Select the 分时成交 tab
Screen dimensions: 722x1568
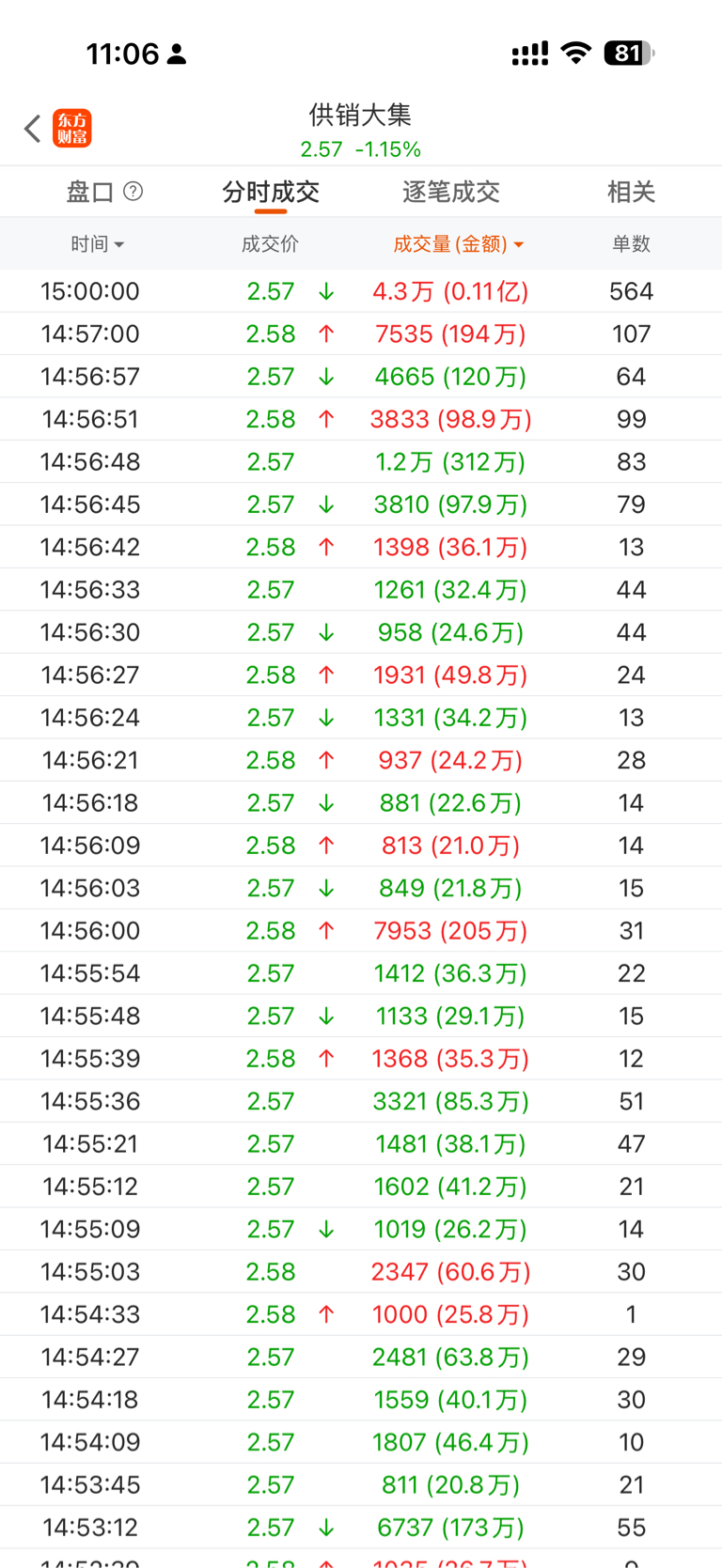(x=271, y=192)
